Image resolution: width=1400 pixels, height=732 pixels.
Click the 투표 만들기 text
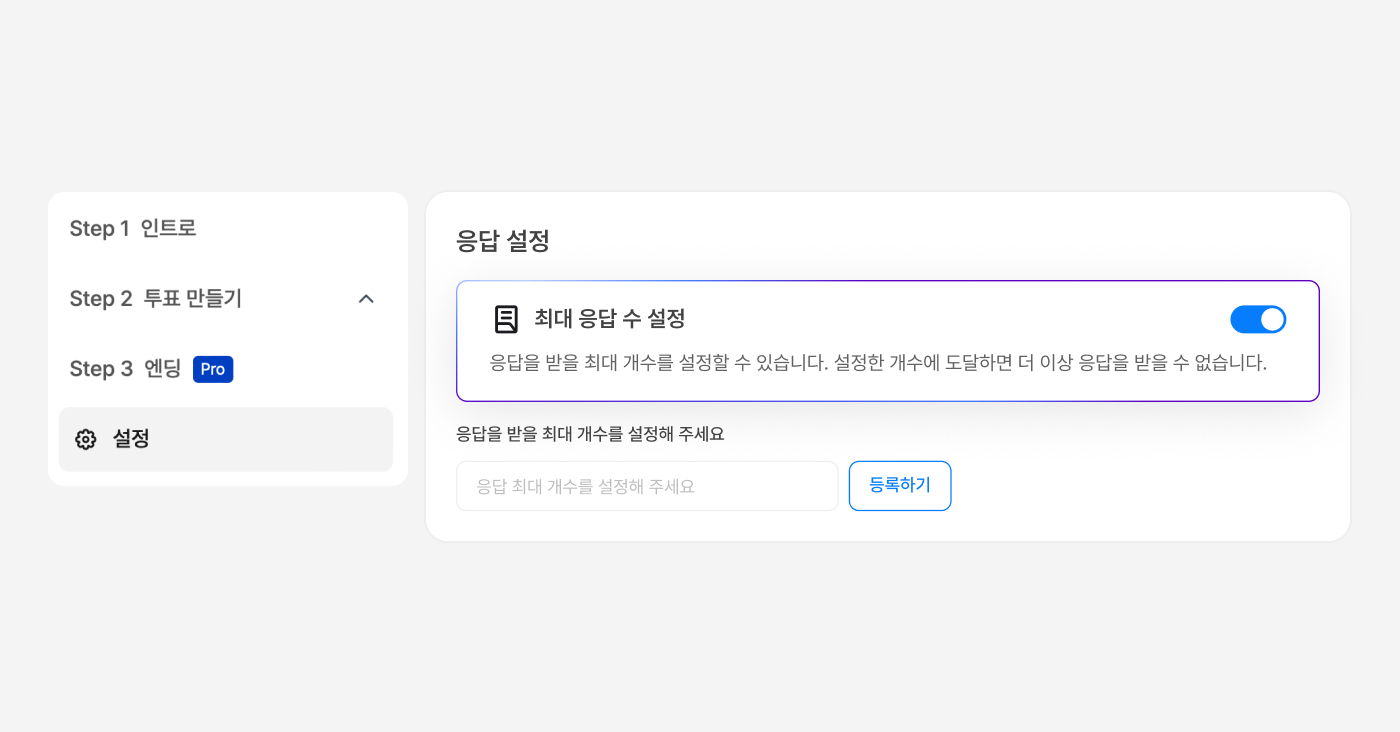(193, 299)
